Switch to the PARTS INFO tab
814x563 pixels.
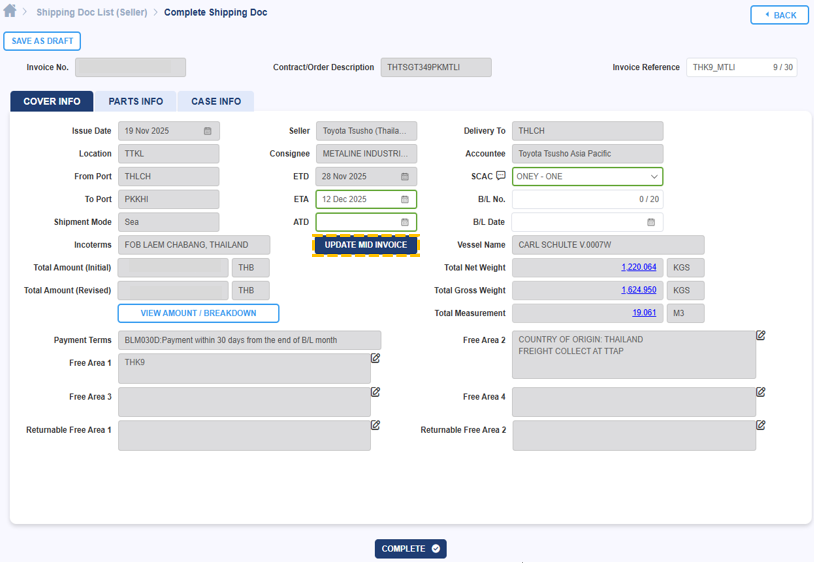click(x=136, y=102)
